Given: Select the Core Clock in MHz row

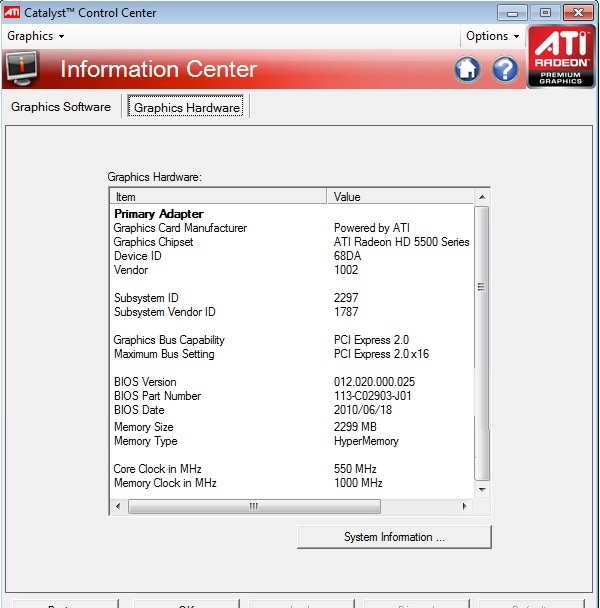Looking at the screenshot, I should coord(292,468).
